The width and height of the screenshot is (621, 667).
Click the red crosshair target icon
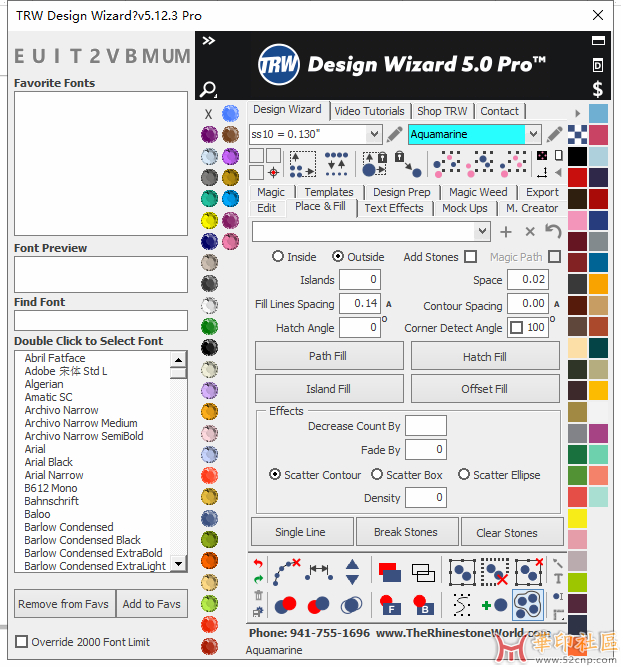coord(273,172)
